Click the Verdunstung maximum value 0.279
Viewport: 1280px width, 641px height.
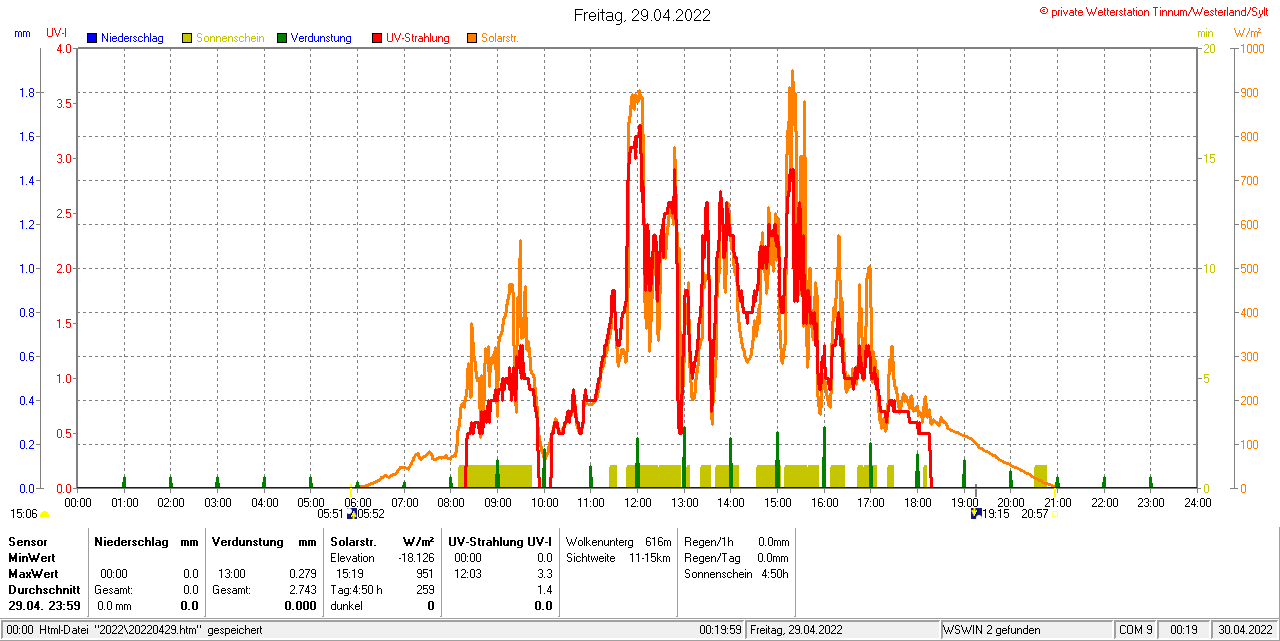pyautogui.click(x=302, y=574)
